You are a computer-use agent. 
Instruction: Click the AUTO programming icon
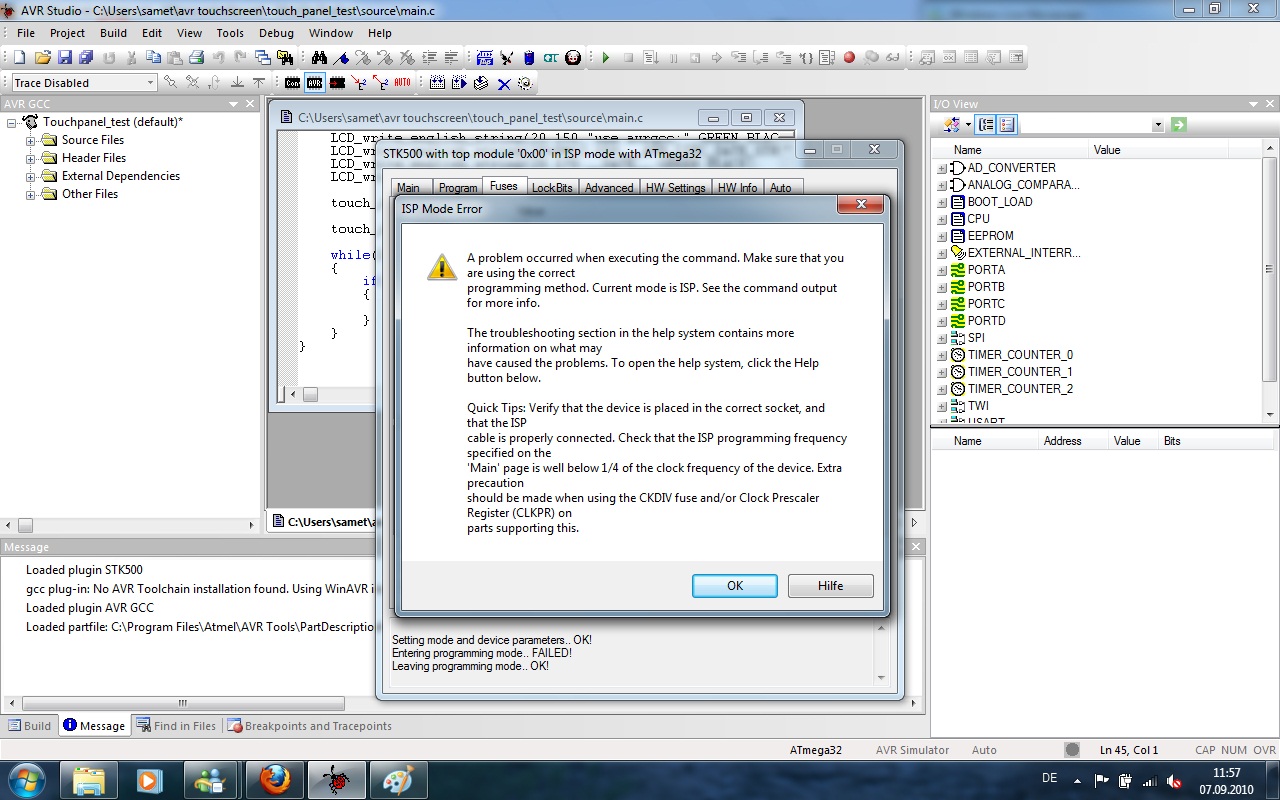pos(402,83)
